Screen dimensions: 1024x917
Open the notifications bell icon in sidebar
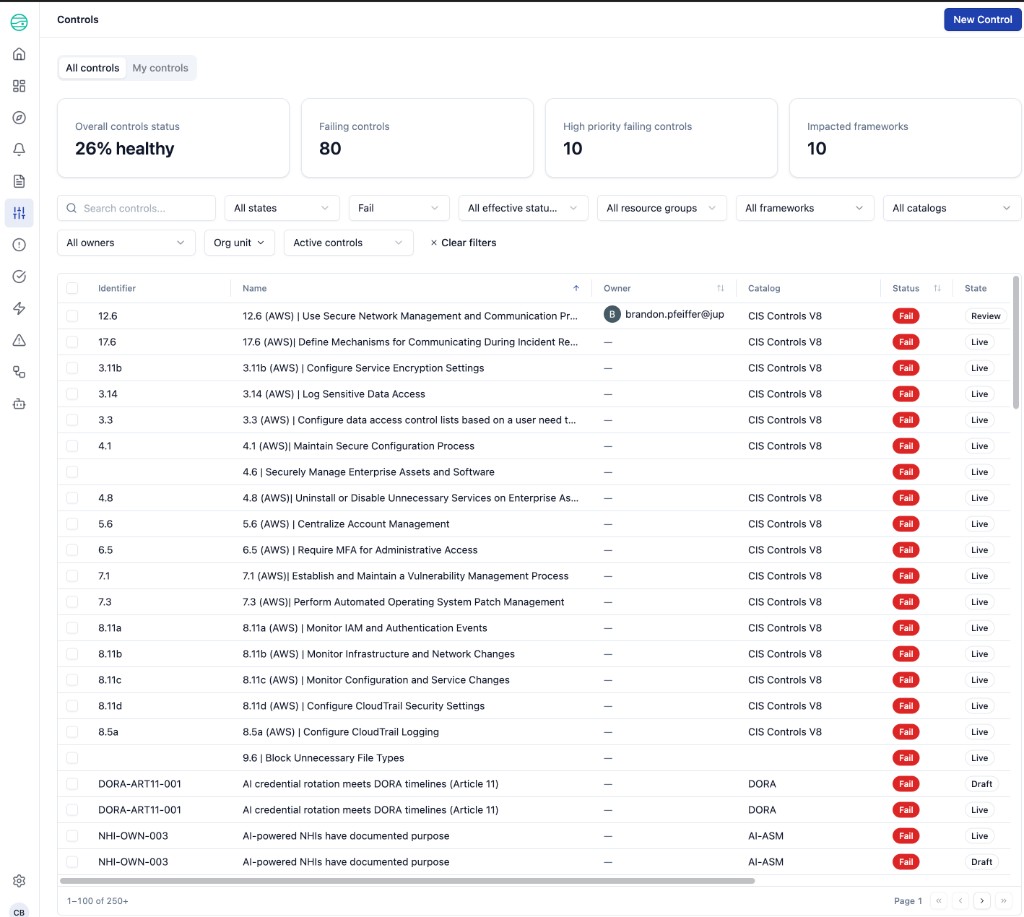[19, 150]
